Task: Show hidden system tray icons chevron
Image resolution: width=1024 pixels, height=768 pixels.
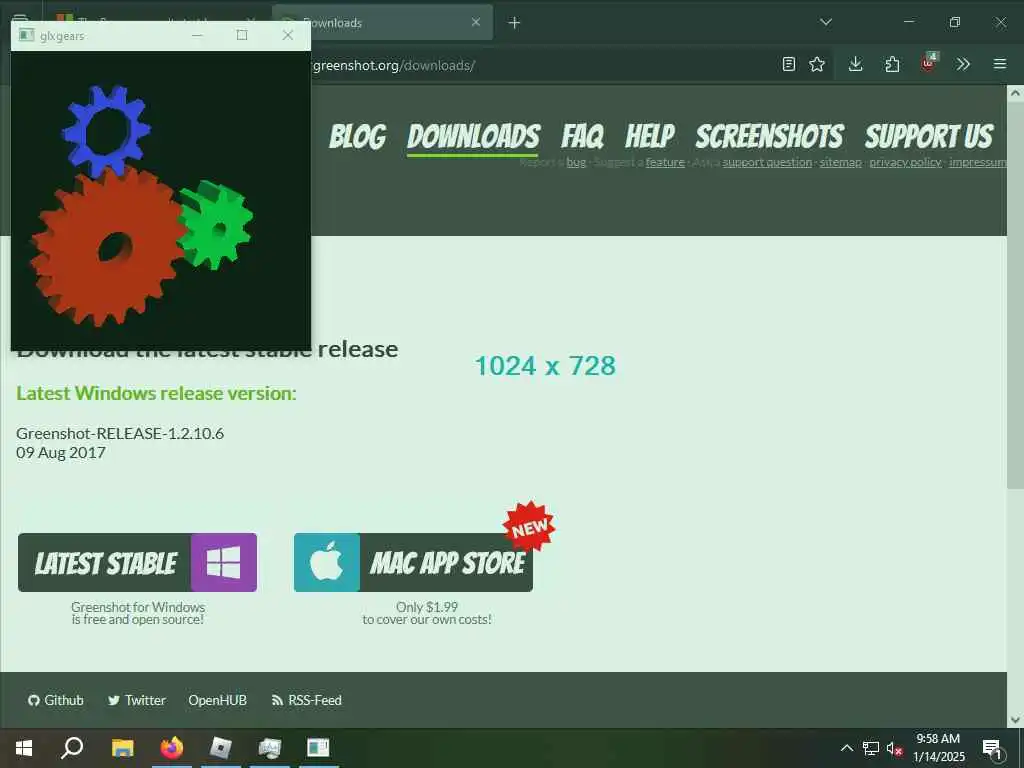Action: coord(846,748)
